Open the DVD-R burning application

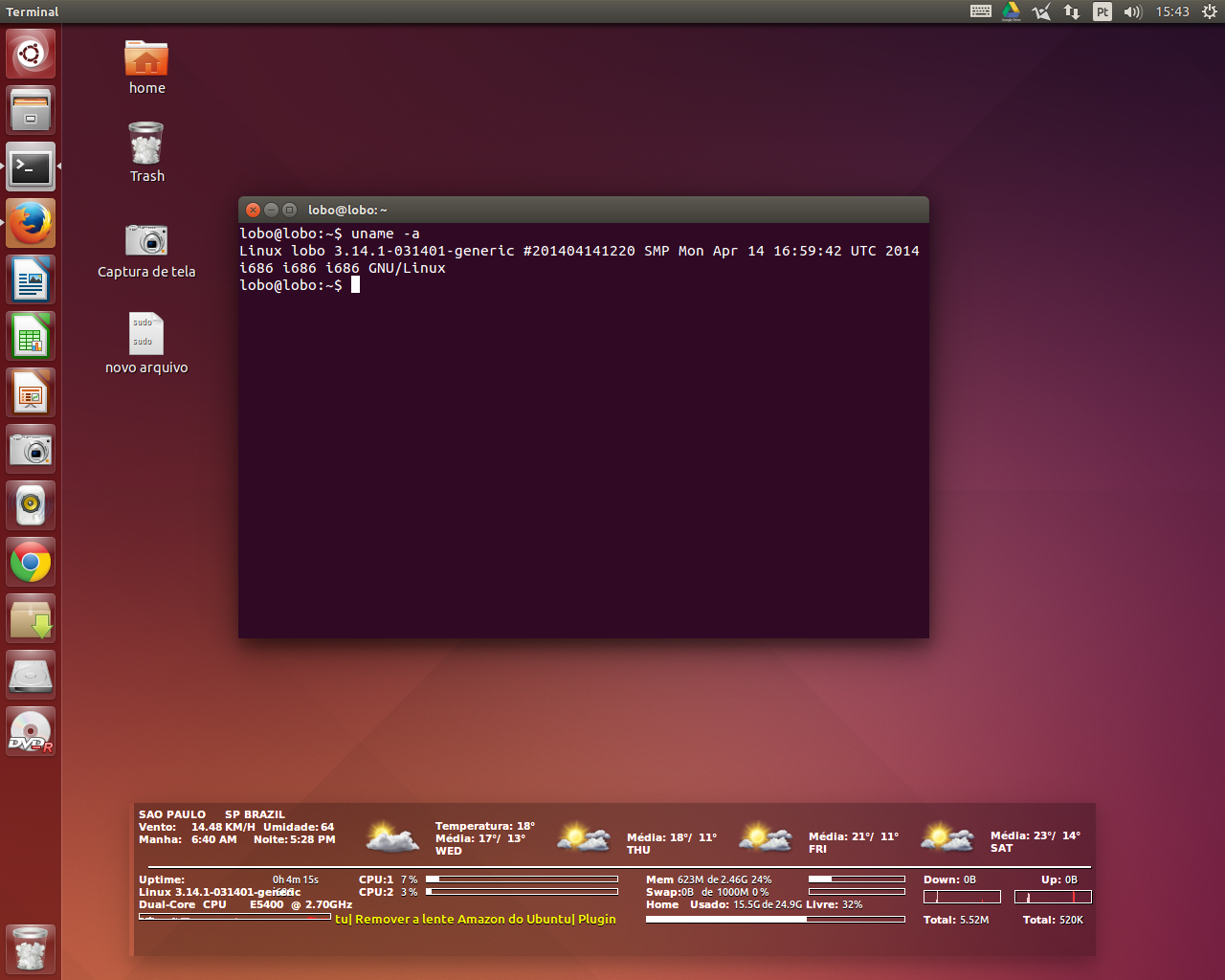coord(31,731)
